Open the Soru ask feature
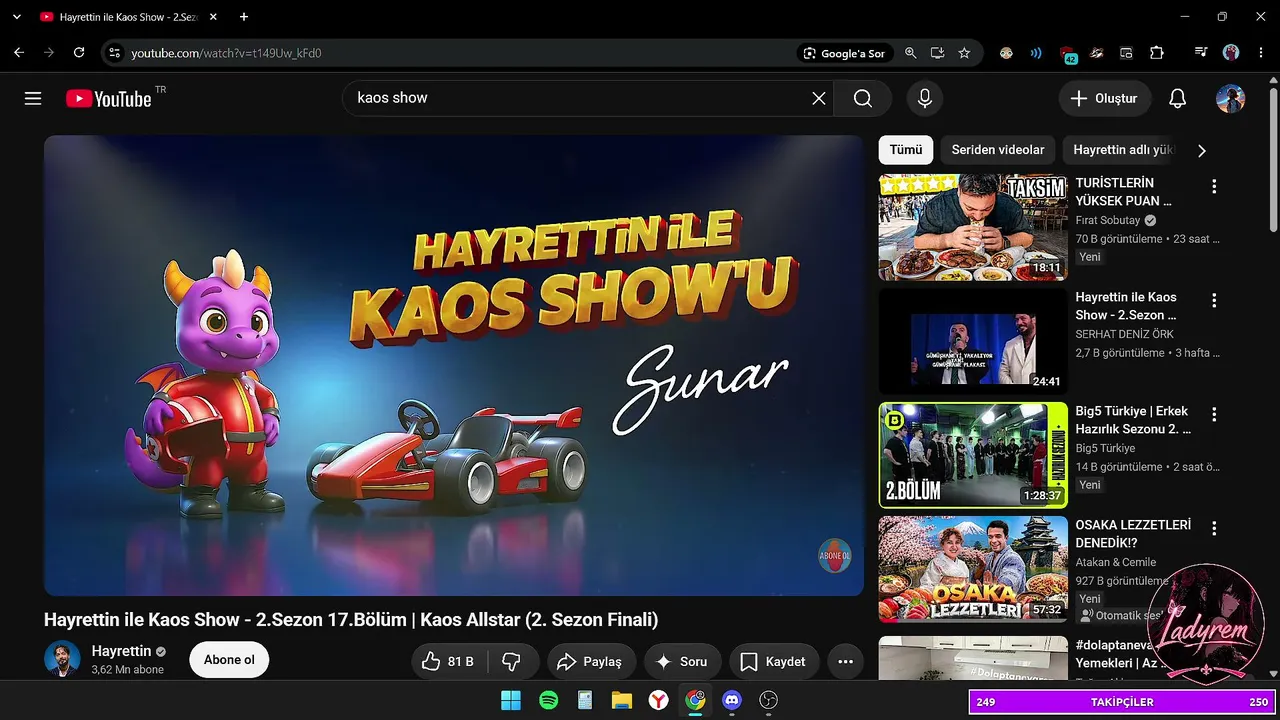The height and width of the screenshot is (720, 1280). (x=681, y=661)
